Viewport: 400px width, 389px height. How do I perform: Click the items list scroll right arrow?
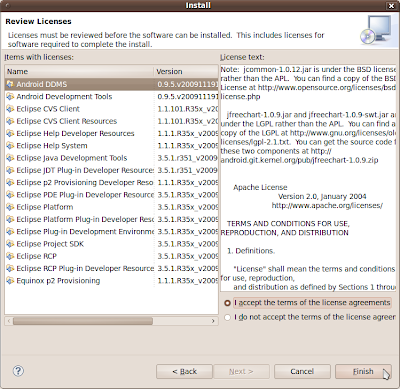213,321
